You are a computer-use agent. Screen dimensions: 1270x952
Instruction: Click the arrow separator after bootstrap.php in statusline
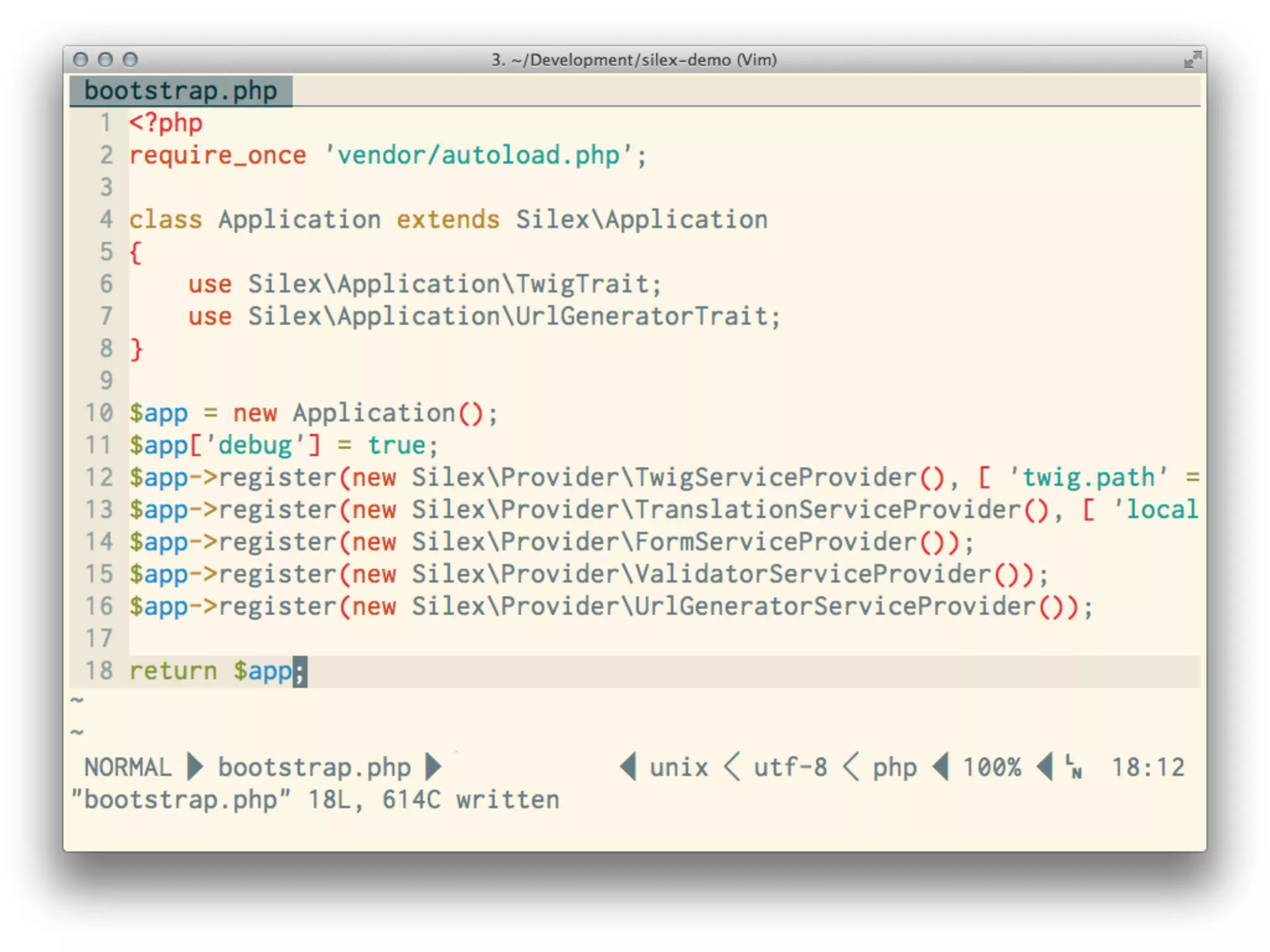point(433,767)
